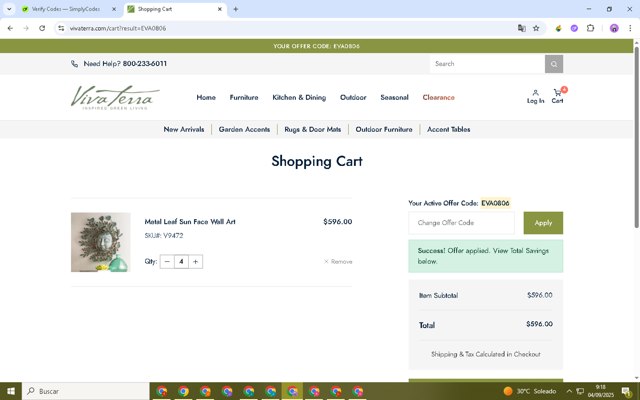Screen dimensions: 640x400
Task: Open Metal Leaf Sun Face Wall Art link
Action: pos(190,222)
